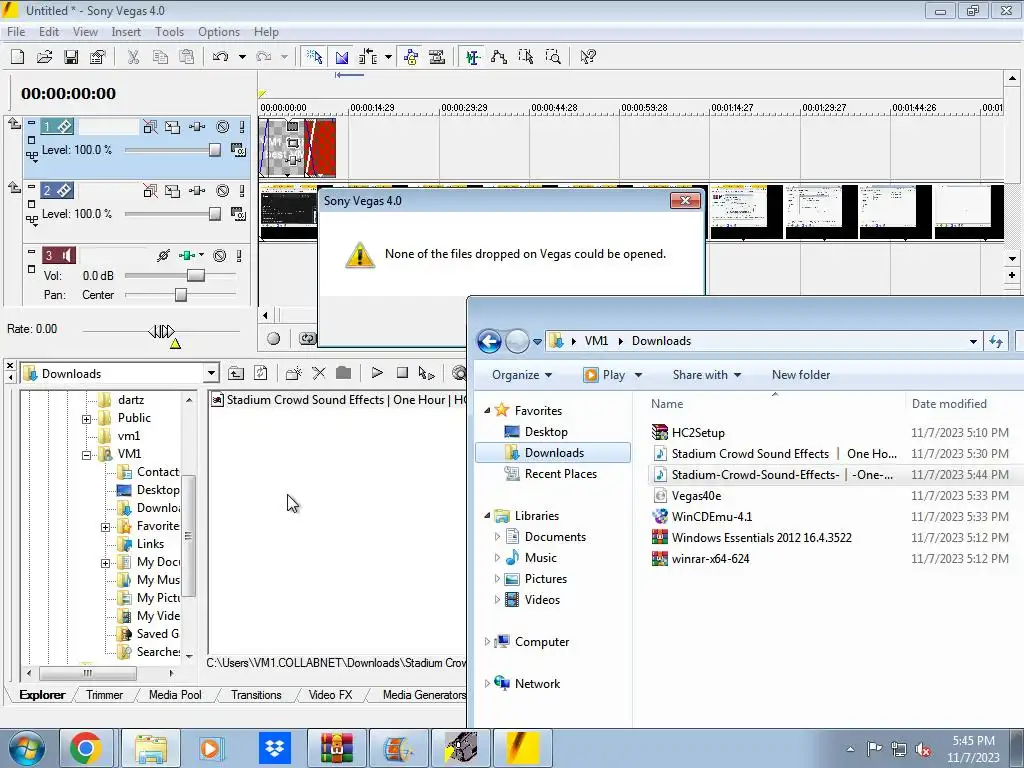Invert phase on audio track 3

(163, 255)
